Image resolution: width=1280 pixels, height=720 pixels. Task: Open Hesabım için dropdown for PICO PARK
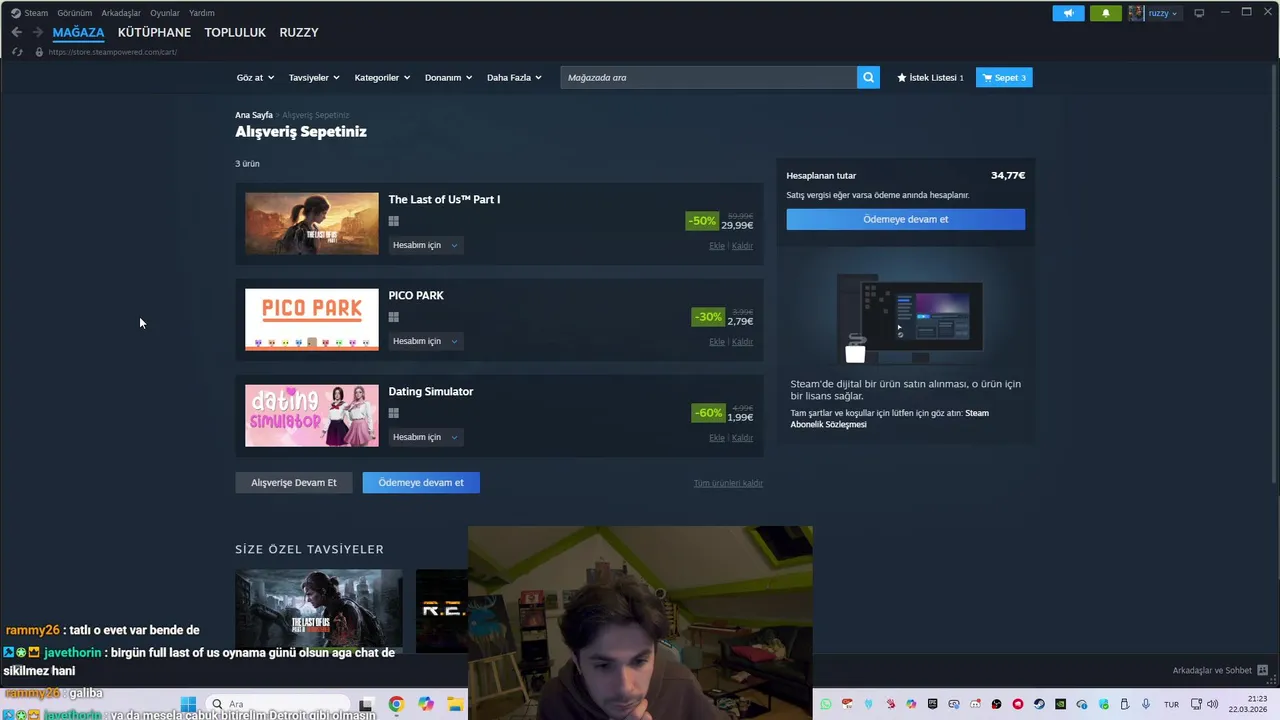[x=425, y=341]
